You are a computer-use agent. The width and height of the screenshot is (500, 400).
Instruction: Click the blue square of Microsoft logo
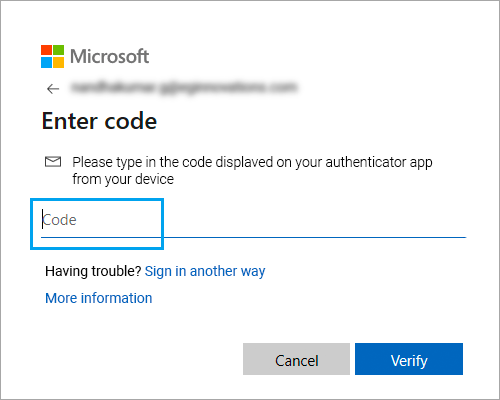[x=46, y=62]
